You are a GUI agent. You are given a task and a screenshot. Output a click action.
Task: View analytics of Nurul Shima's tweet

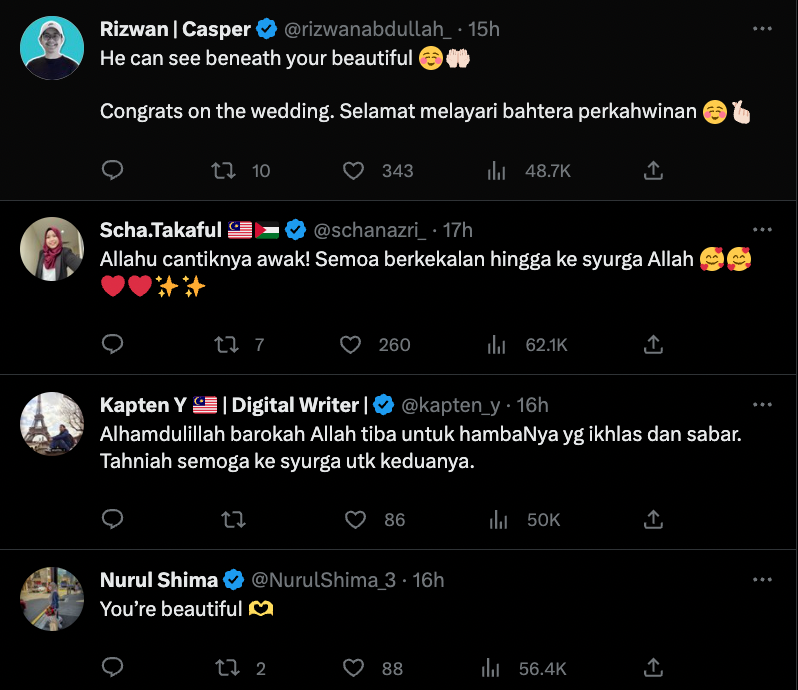[x=496, y=668]
